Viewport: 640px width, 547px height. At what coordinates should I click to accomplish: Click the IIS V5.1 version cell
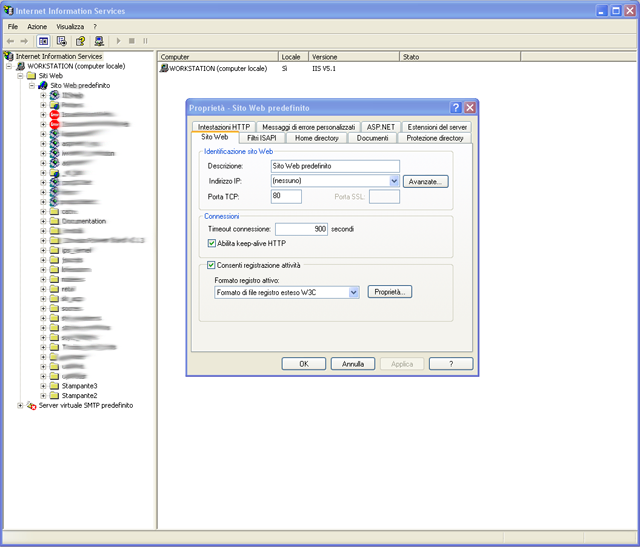324,69
